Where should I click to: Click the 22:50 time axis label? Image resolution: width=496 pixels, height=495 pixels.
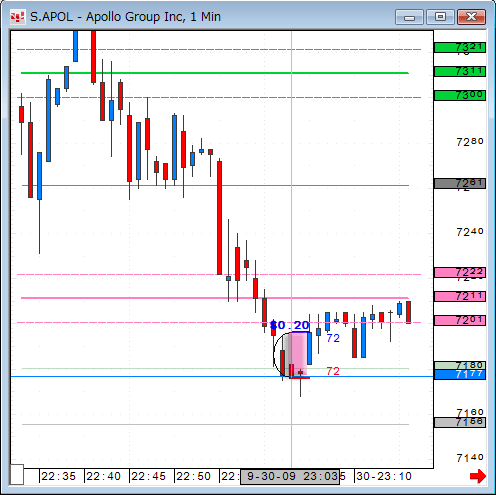tap(193, 476)
